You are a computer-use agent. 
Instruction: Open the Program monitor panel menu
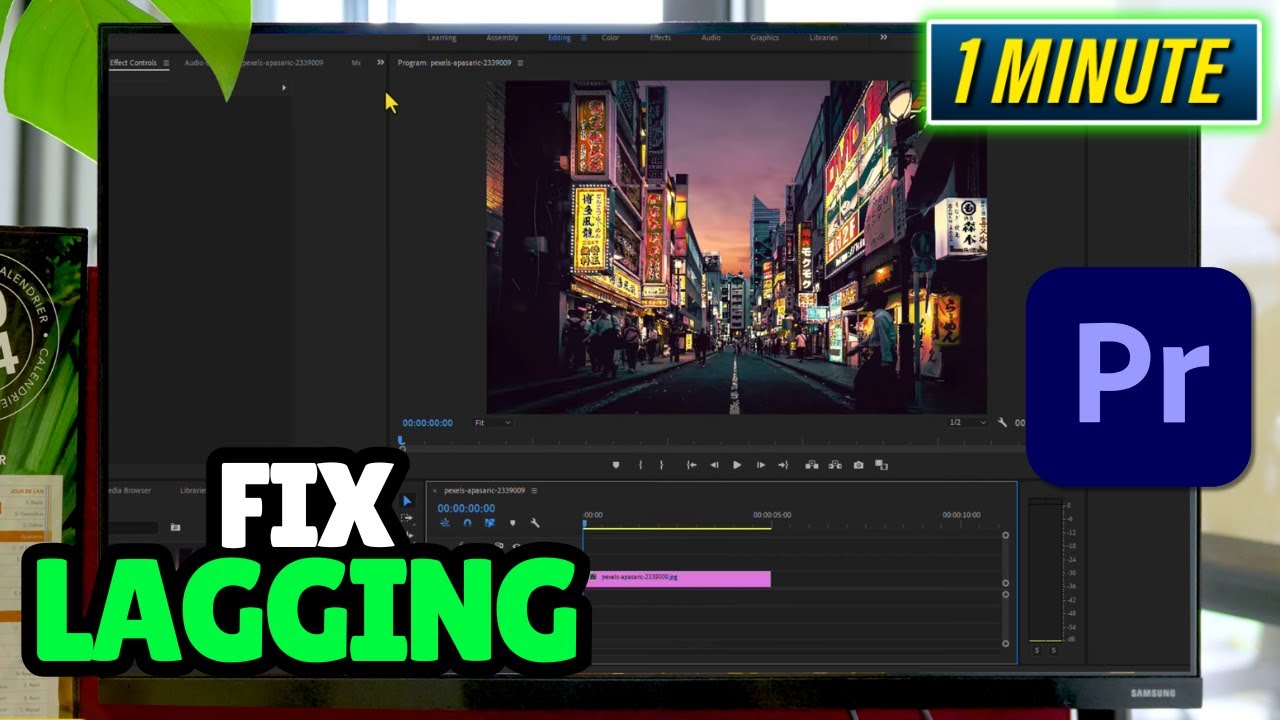(520, 63)
